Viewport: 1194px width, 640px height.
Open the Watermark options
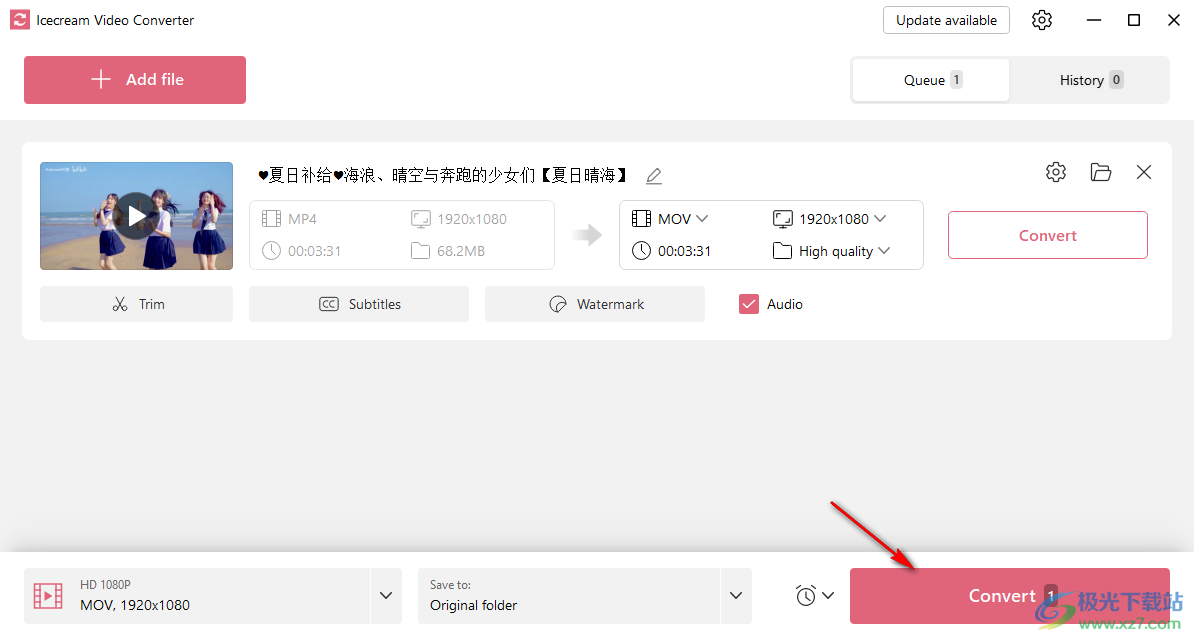pyautogui.click(x=595, y=304)
